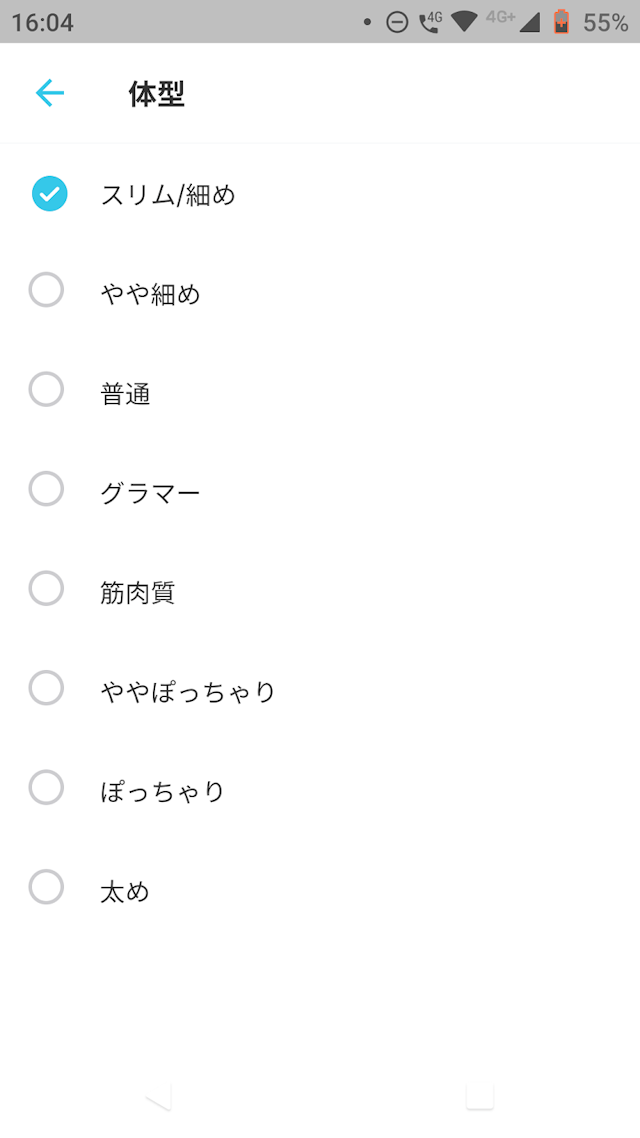Tap the back arrow to leave 体型 screen
Viewport: 640px width, 1138px height.
tap(48, 92)
